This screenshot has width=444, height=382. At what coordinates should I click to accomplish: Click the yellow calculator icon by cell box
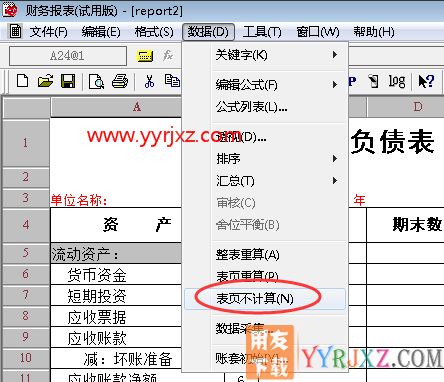point(145,56)
